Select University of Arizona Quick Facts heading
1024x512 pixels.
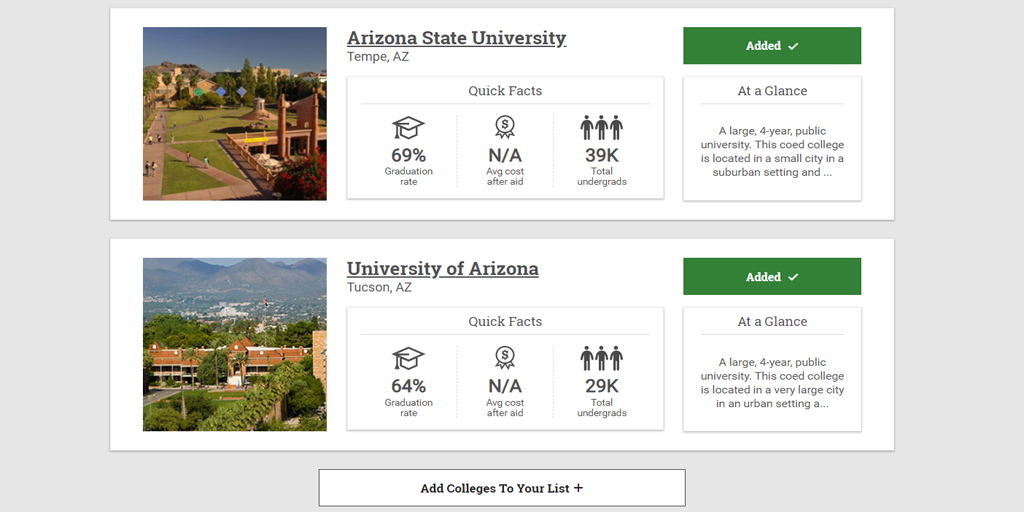(x=505, y=321)
